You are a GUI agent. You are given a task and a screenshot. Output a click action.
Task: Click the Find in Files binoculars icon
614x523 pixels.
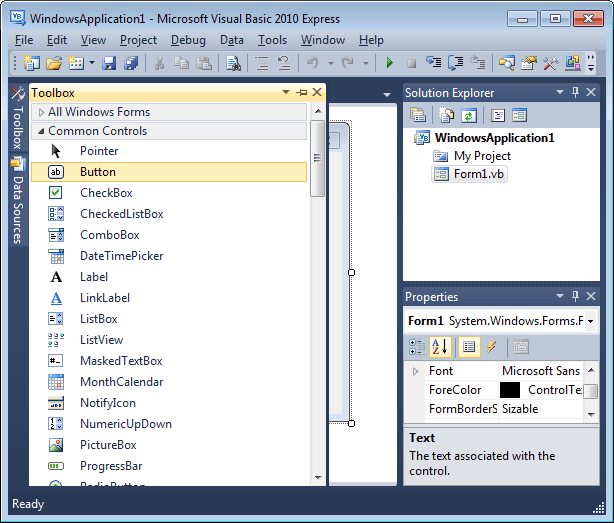pos(233,63)
